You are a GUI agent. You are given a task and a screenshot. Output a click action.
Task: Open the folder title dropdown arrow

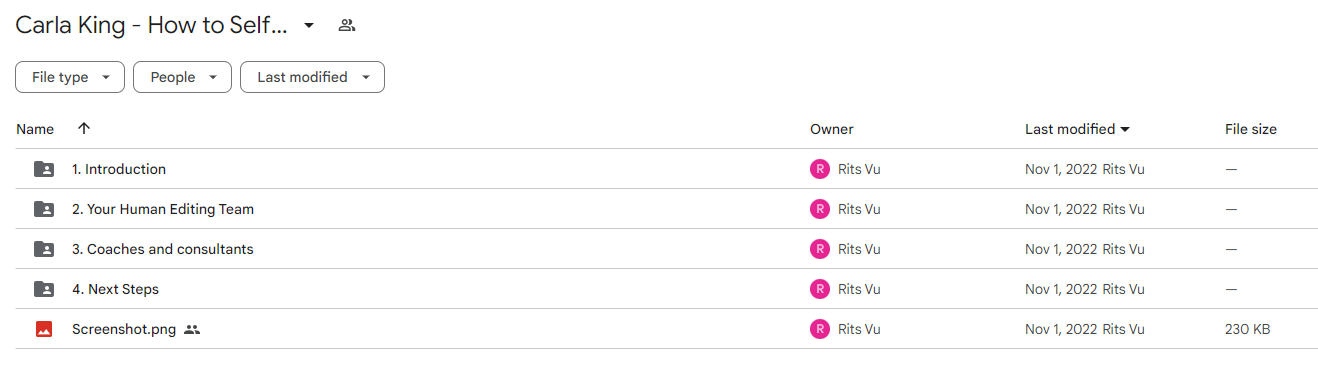coord(309,25)
